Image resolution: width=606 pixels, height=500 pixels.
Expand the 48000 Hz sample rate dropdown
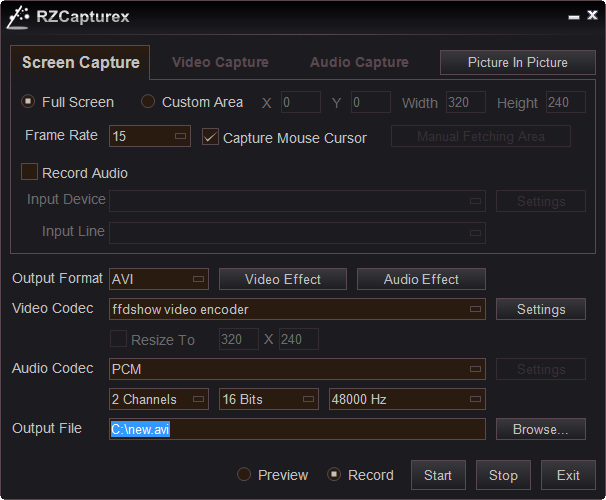(x=475, y=399)
